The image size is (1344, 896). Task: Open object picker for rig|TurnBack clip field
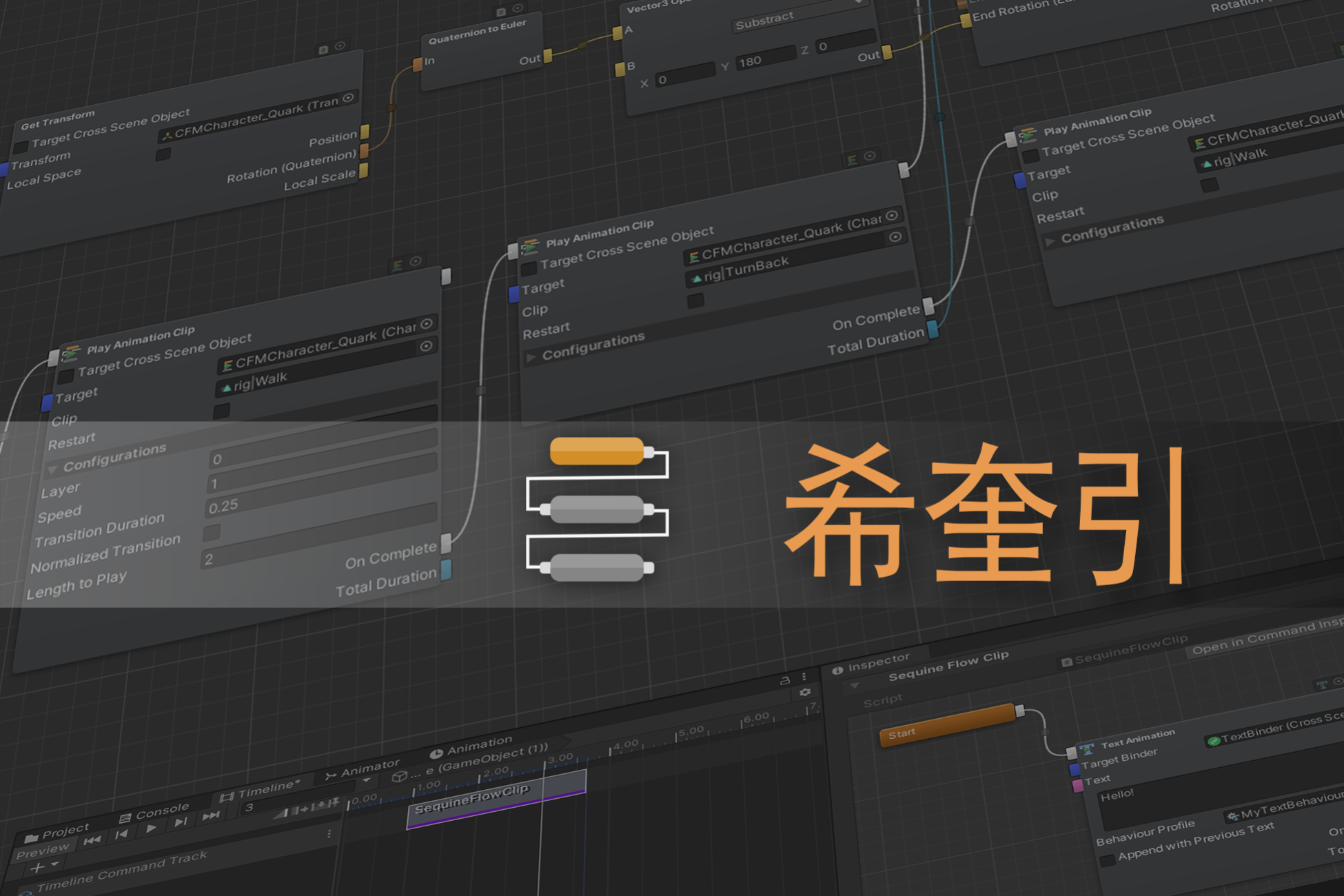coord(895,237)
